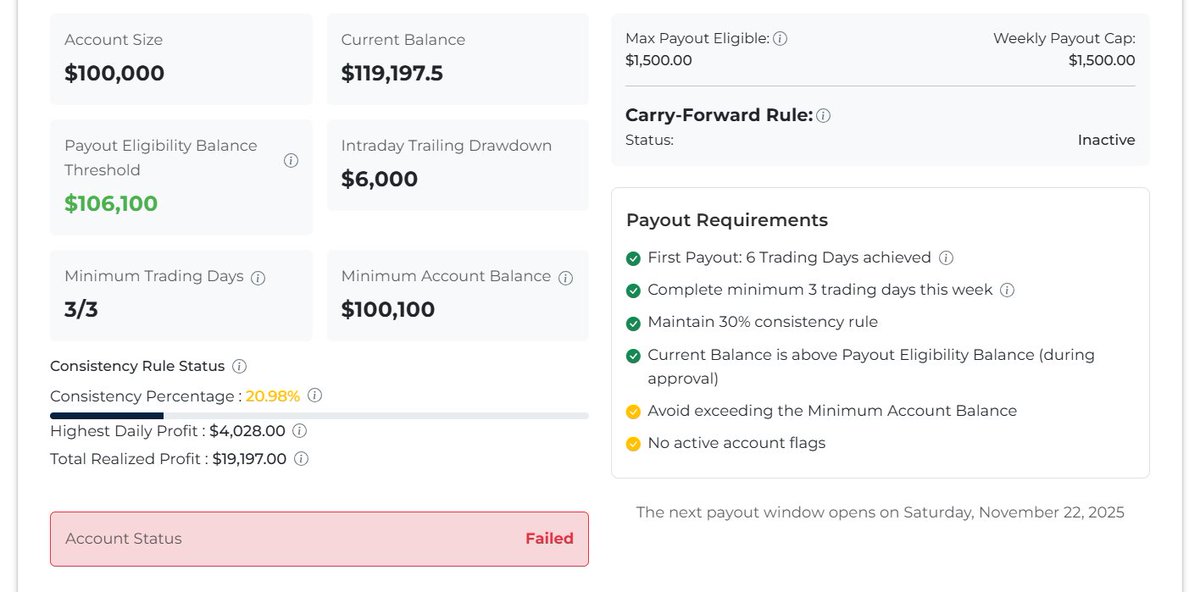Click the Intraday Trailing Drawdown card

pyautogui.click(x=457, y=165)
